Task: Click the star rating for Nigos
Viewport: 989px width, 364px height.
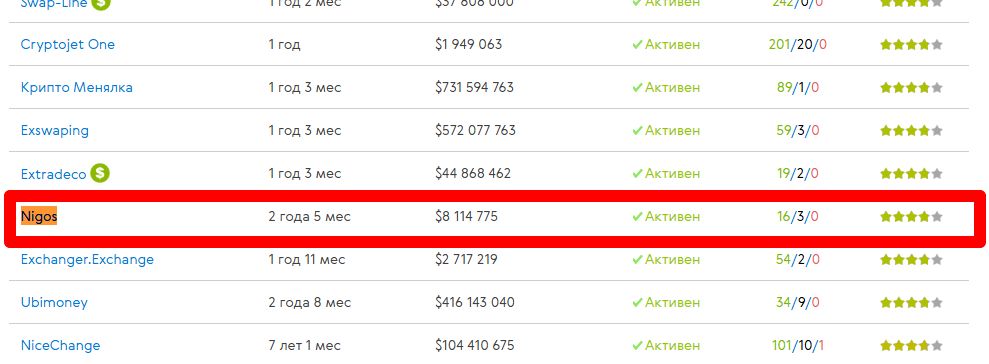Action: coord(911,216)
